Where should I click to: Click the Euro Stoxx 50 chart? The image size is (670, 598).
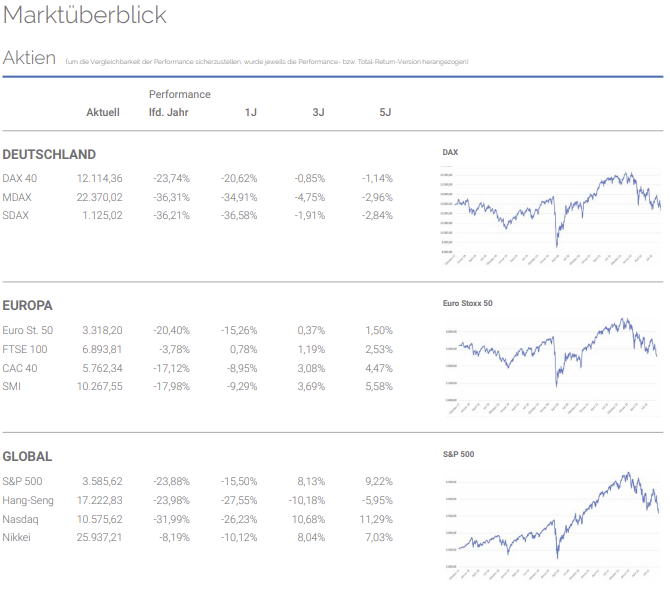pos(550,357)
